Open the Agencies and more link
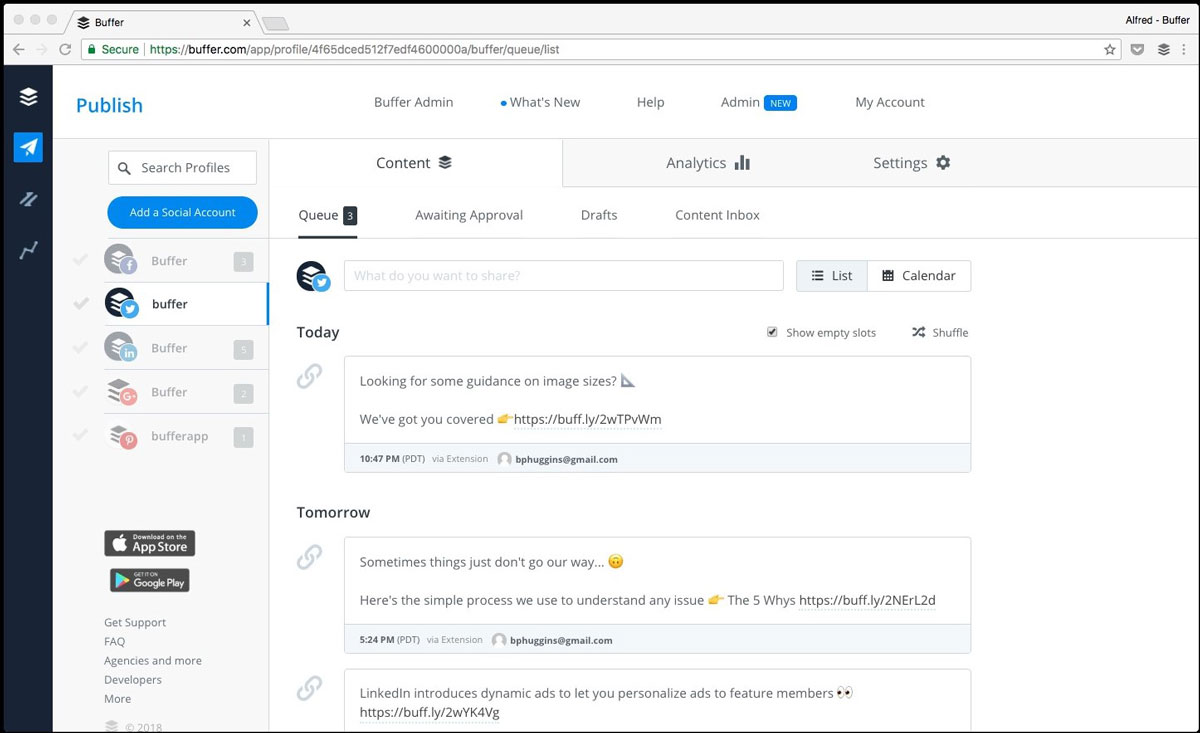This screenshot has width=1200, height=733. 153,661
